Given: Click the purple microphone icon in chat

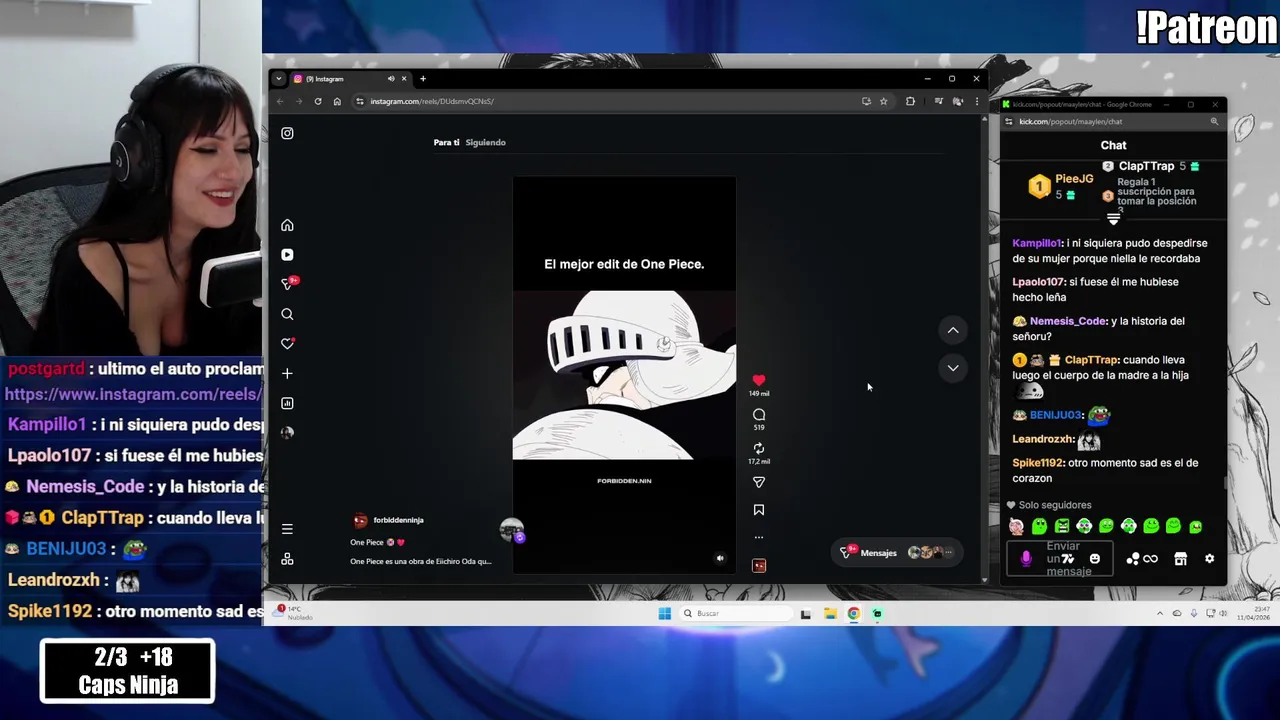Looking at the screenshot, I should tap(1026, 559).
